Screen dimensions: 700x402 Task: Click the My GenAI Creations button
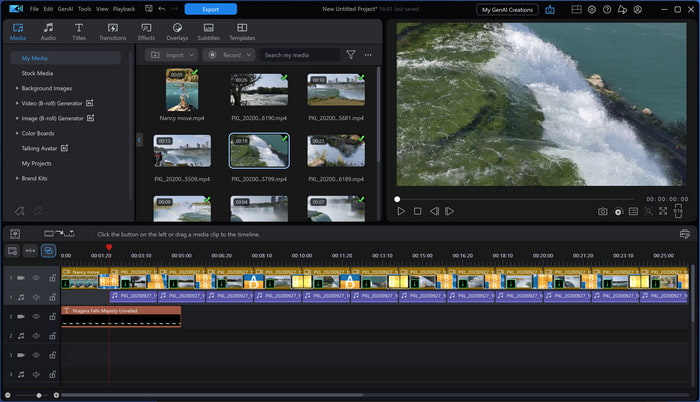[505, 9]
